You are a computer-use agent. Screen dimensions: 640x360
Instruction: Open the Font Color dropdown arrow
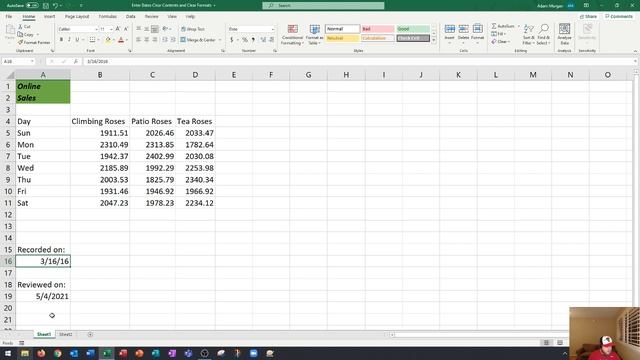pyautogui.click(x=127, y=40)
